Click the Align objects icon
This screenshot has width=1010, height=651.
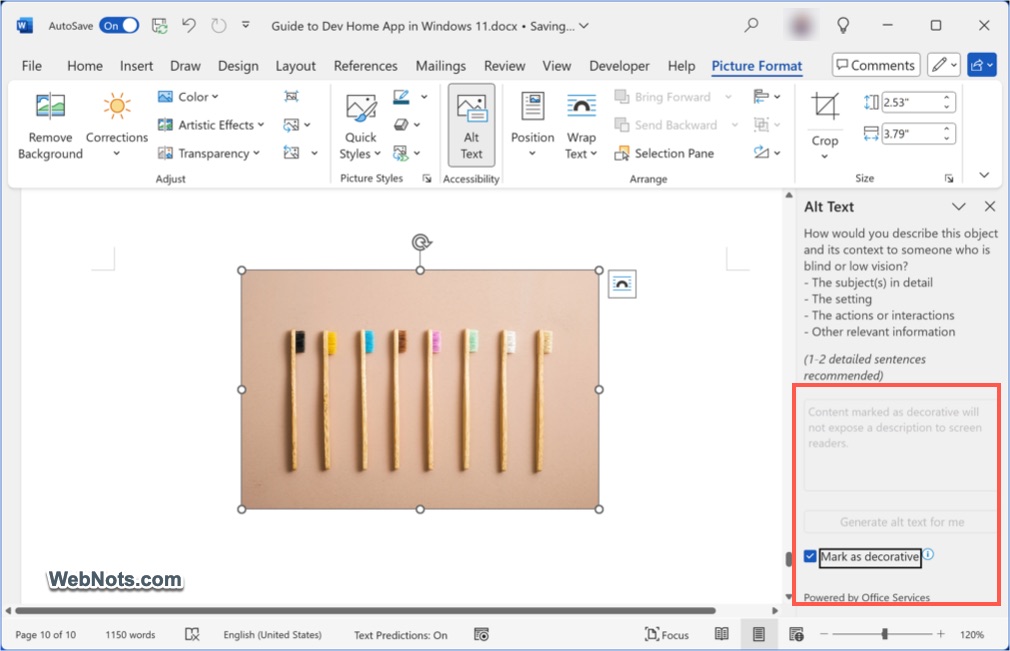click(x=761, y=97)
